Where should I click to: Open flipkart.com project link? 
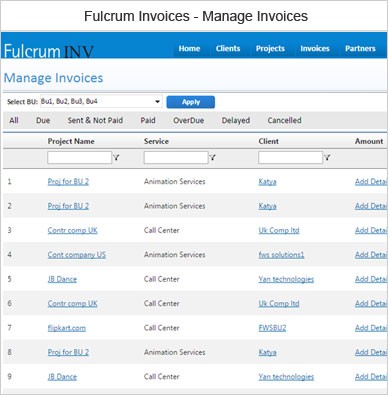coord(67,328)
